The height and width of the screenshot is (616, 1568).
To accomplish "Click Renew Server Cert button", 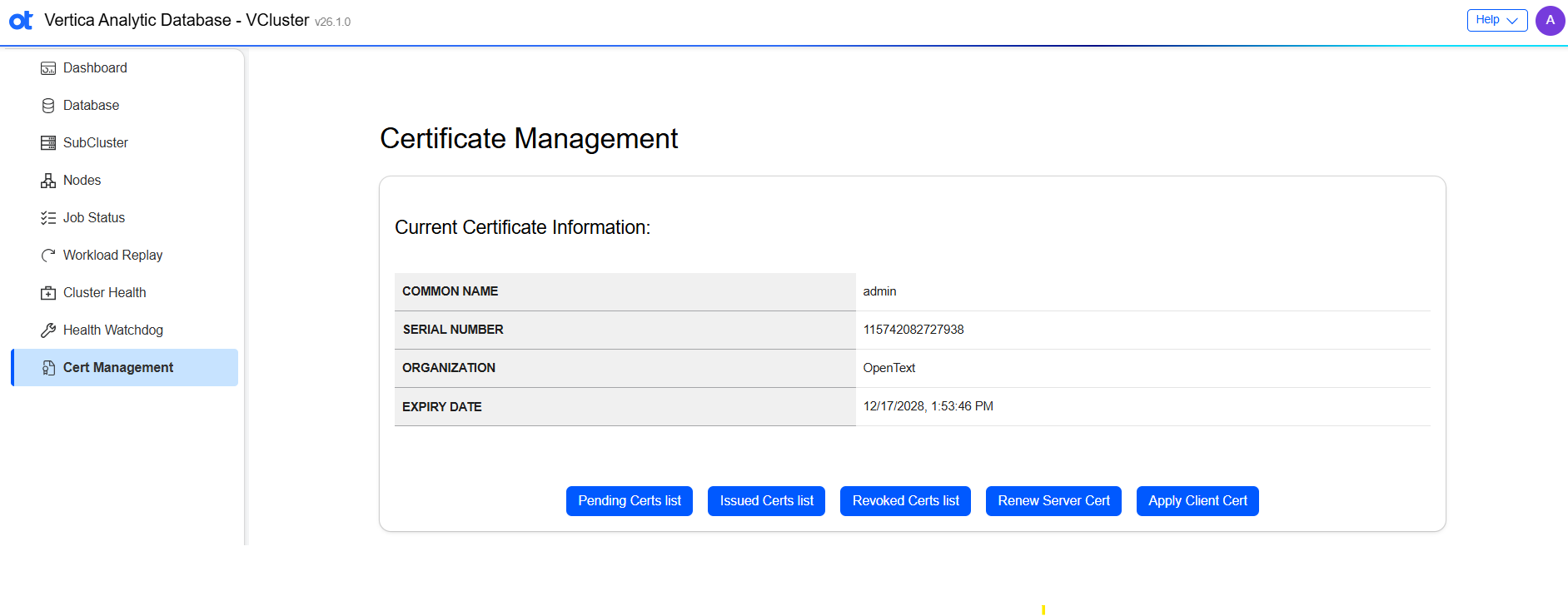I will pyautogui.click(x=1053, y=501).
